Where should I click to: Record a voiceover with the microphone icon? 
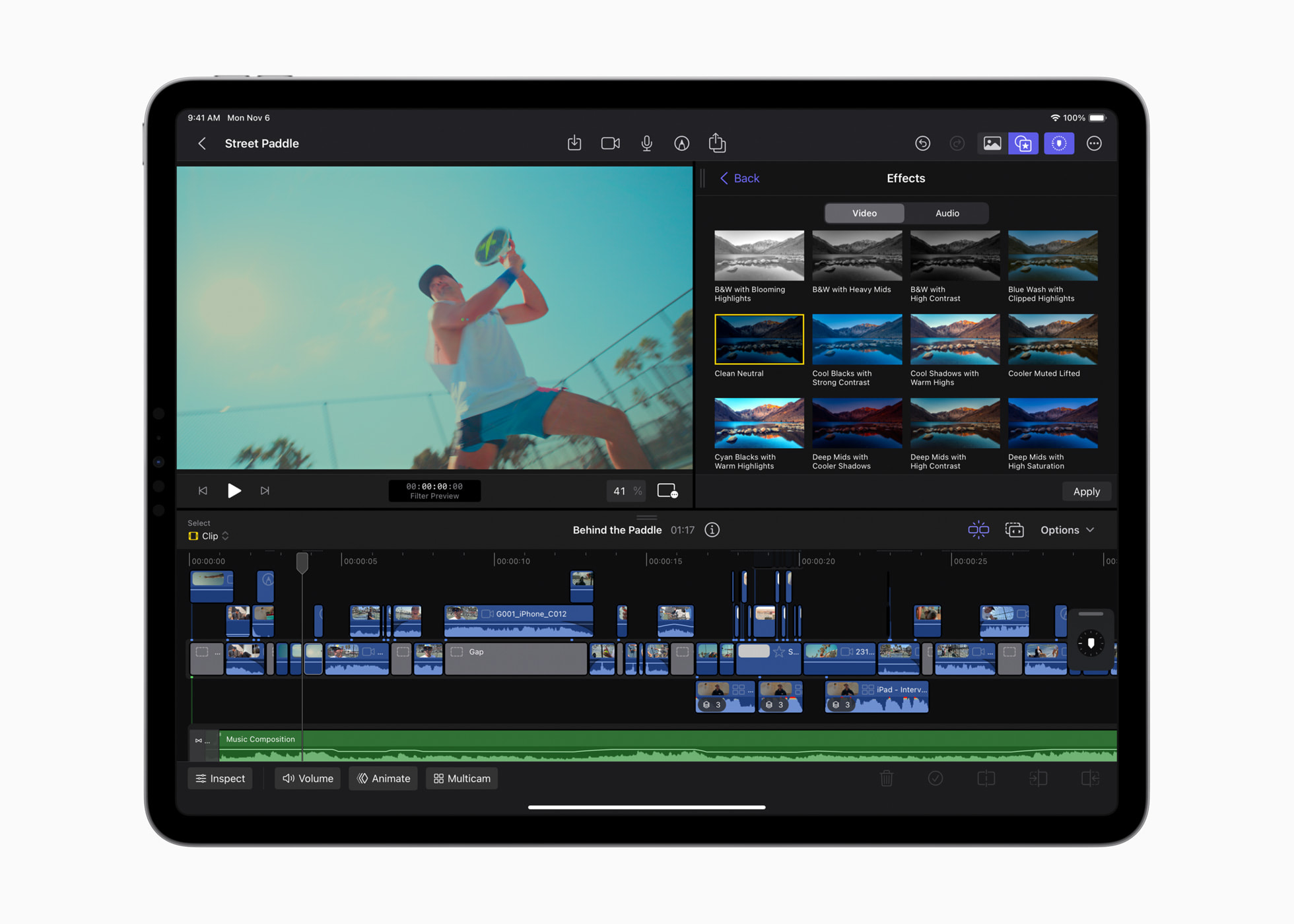[x=646, y=143]
